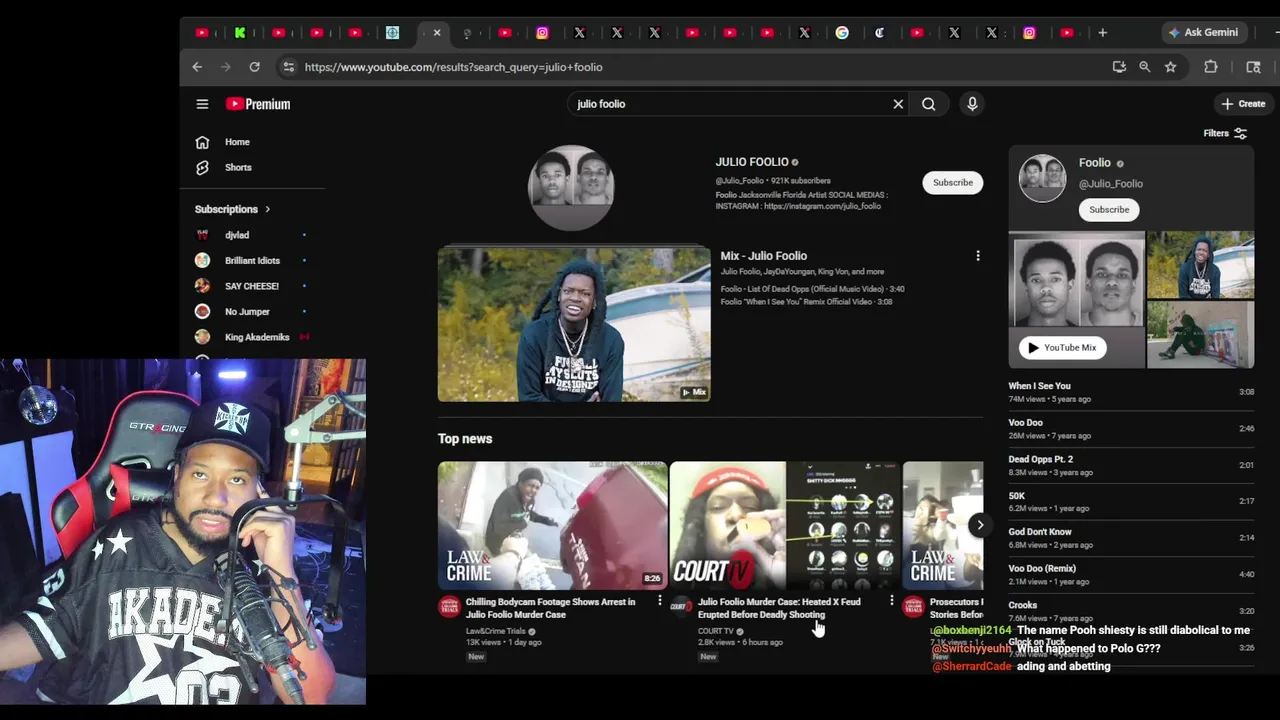Viewport: 1280px width, 720px height.
Task: Open Chrome extensions puzzle icon
Action: pyautogui.click(x=1210, y=67)
